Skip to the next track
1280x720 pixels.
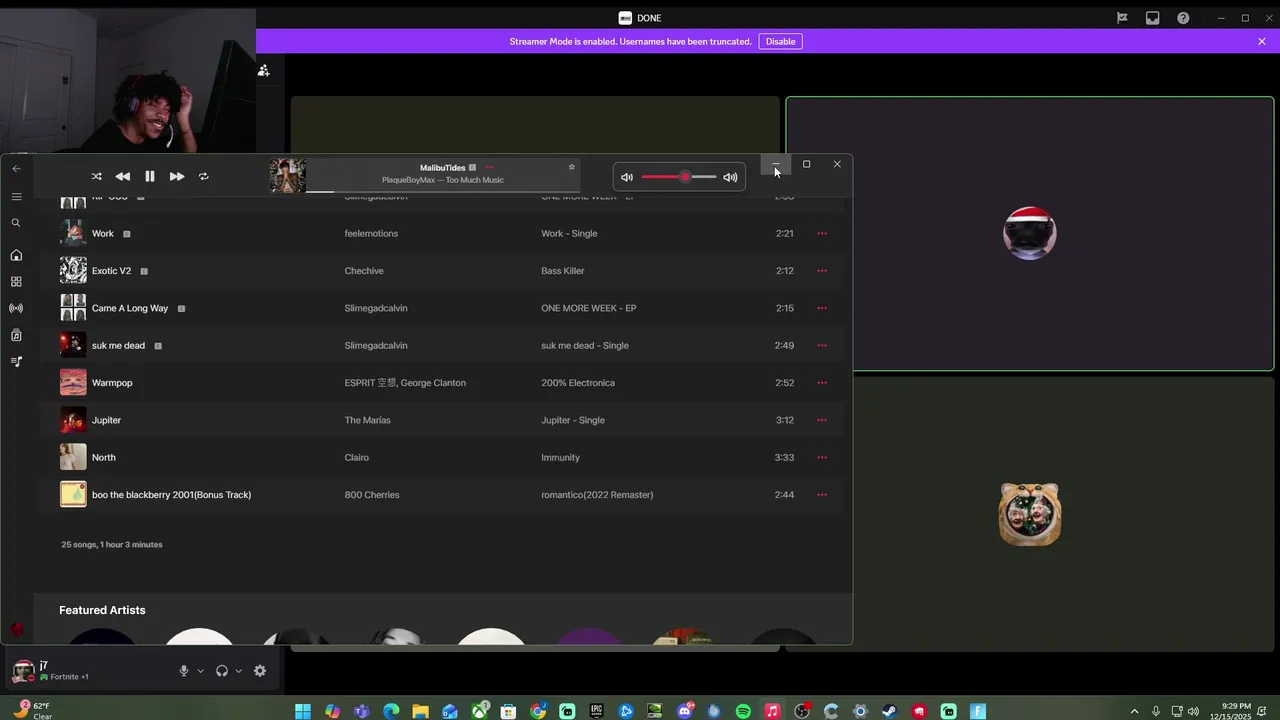(x=176, y=176)
